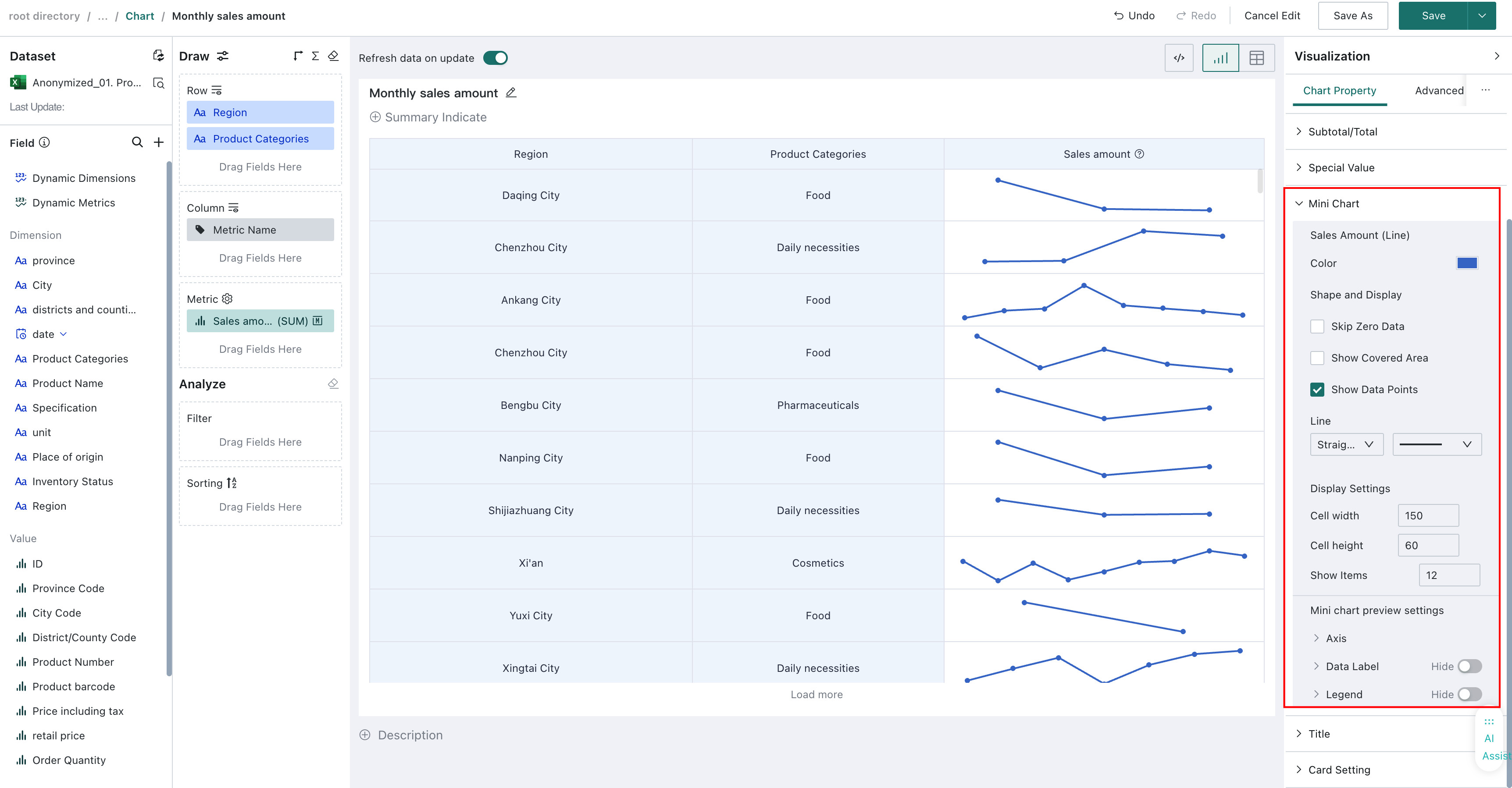
Task: Open the Straight line type dropdown
Action: click(x=1347, y=445)
